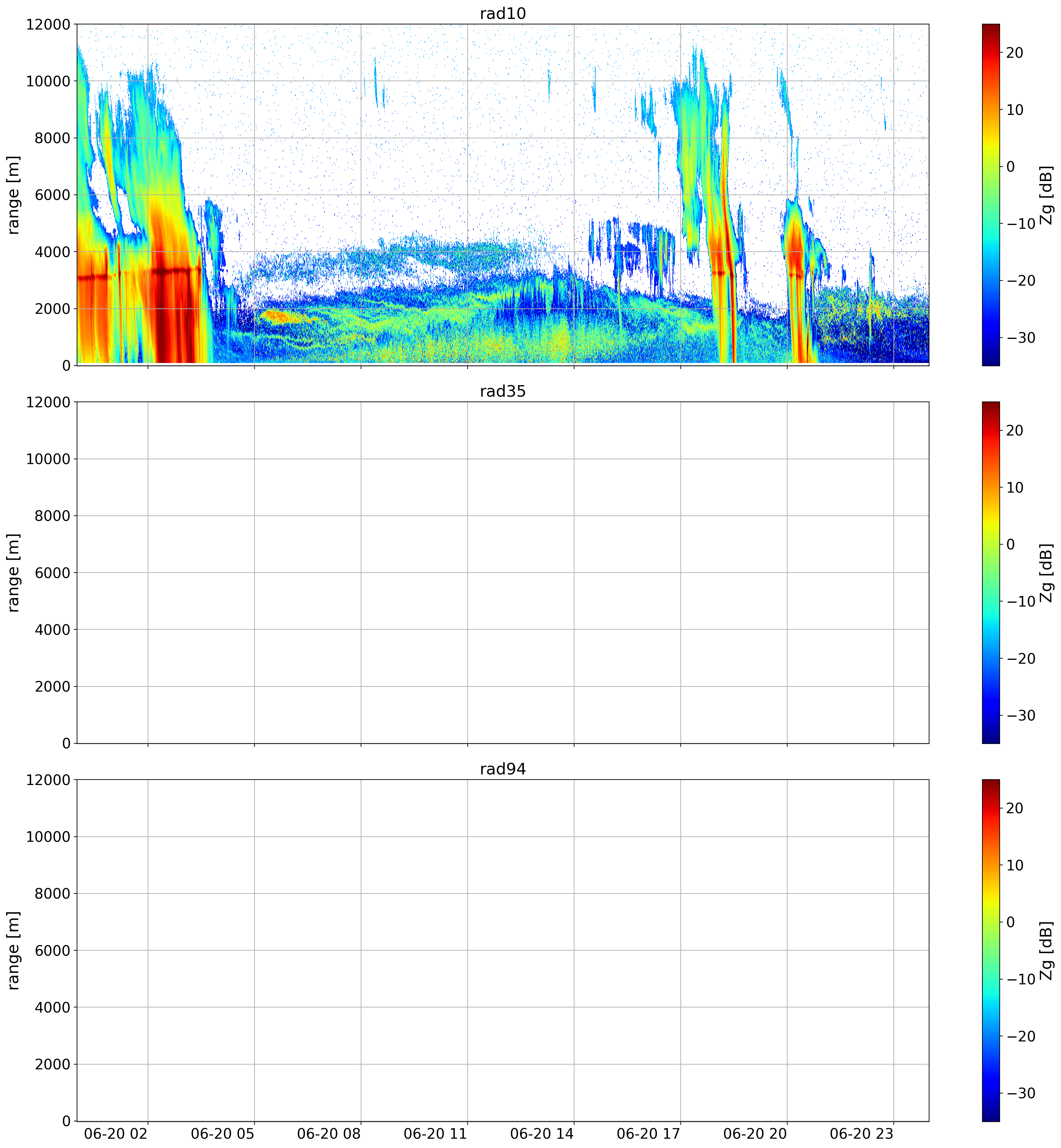Image resolution: width=1061 pixels, height=1148 pixels.
Task: Click the rad10 plot title
Action: (502, 14)
